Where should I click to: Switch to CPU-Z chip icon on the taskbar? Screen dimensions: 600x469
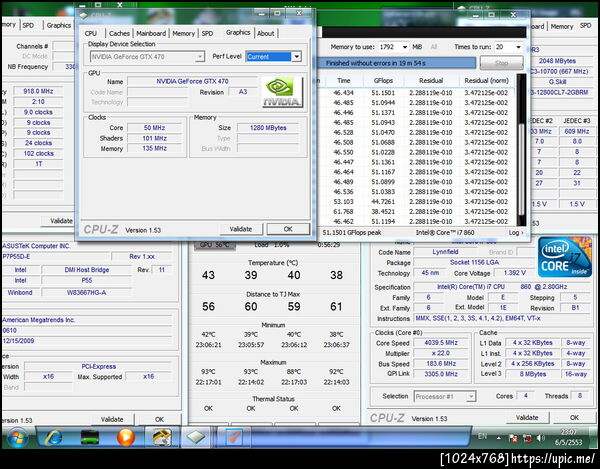[196, 437]
